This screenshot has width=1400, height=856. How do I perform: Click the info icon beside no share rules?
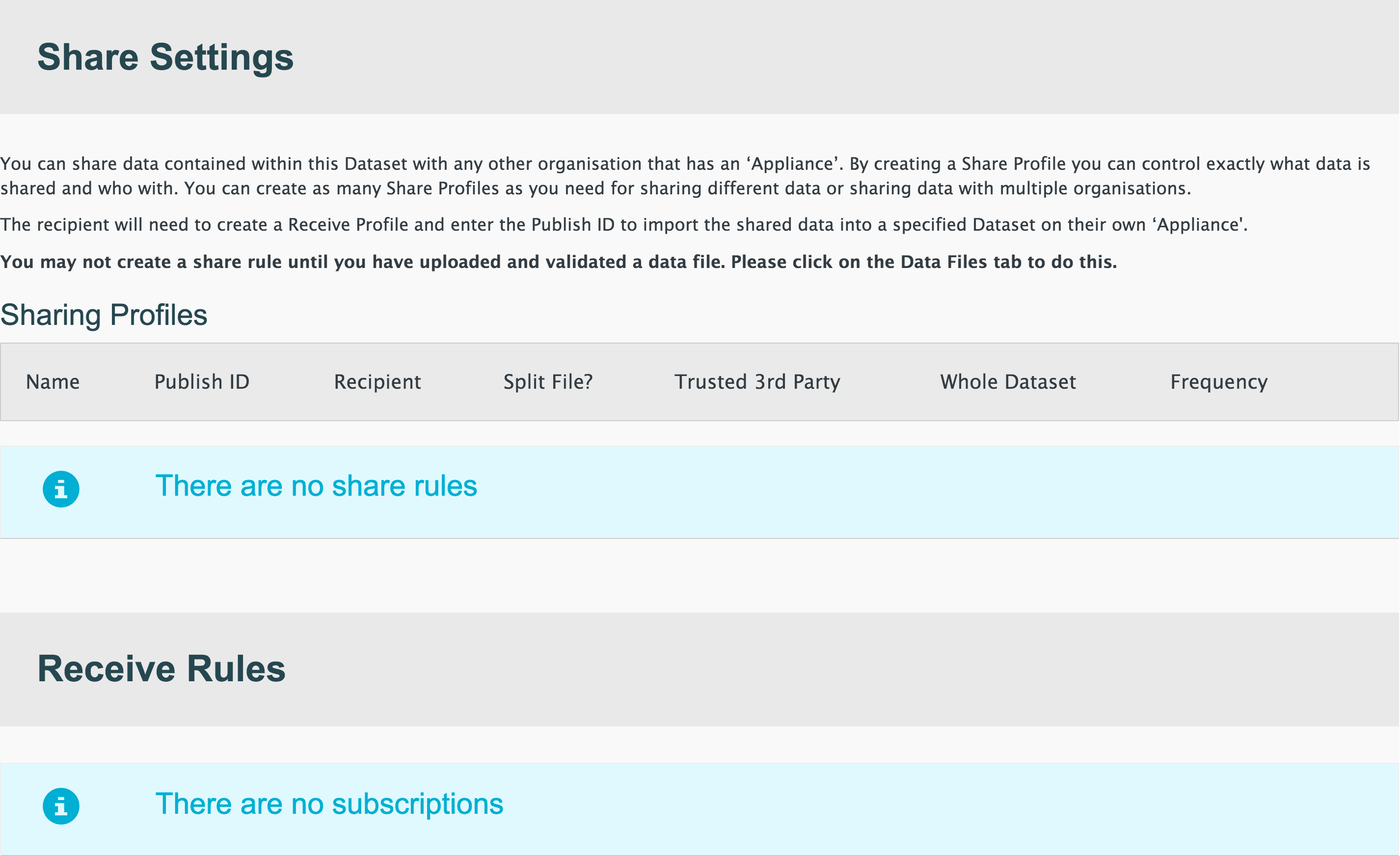(x=61, y=488)
